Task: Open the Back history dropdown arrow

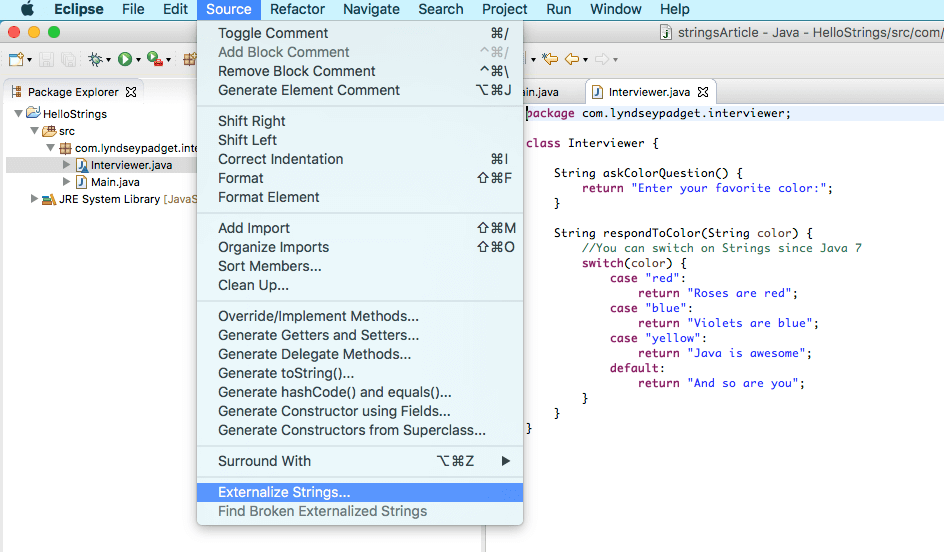Action: click(585, 60)
